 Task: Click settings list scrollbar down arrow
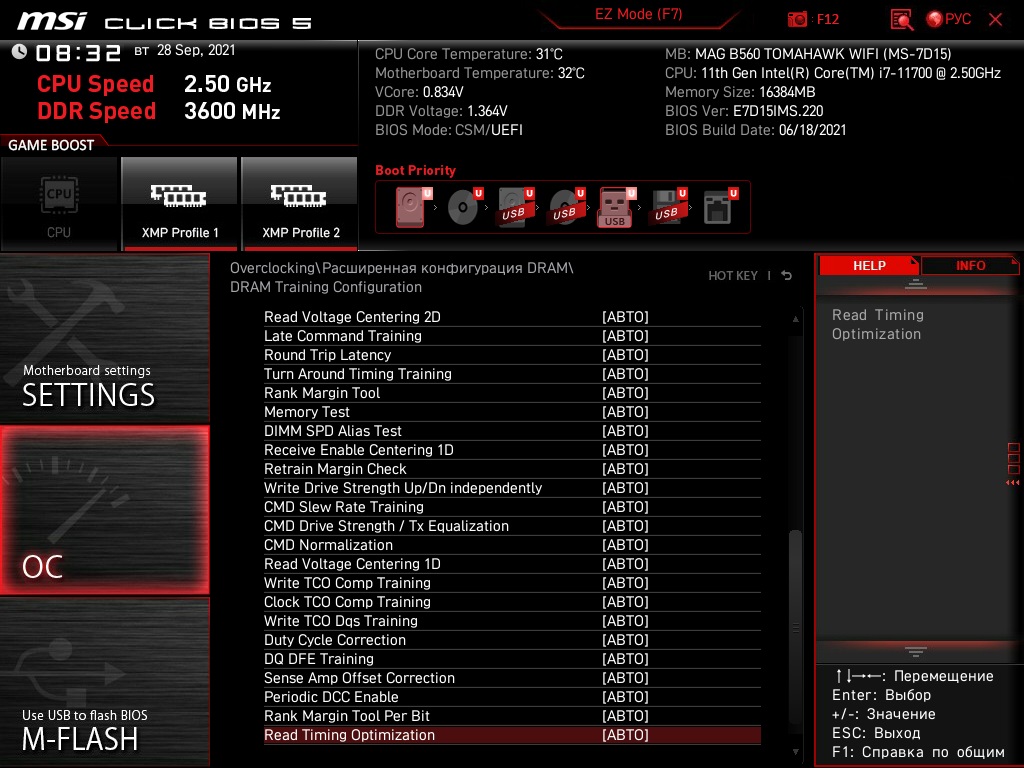tap(795, 752)
